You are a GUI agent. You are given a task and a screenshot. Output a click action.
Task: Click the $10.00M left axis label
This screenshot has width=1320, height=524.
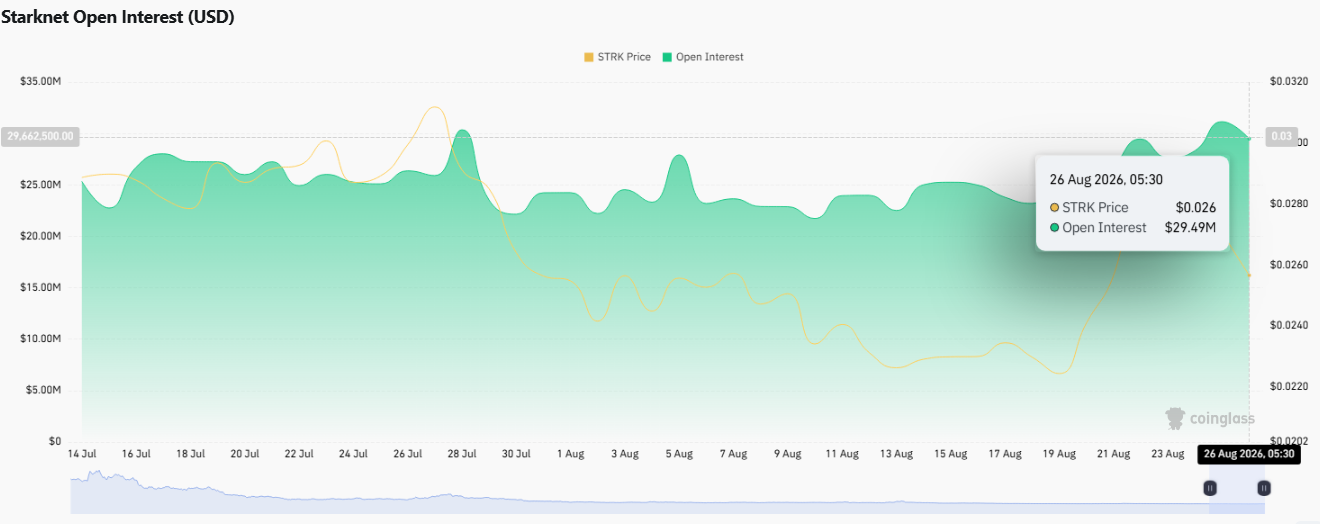tap(40, 338)
